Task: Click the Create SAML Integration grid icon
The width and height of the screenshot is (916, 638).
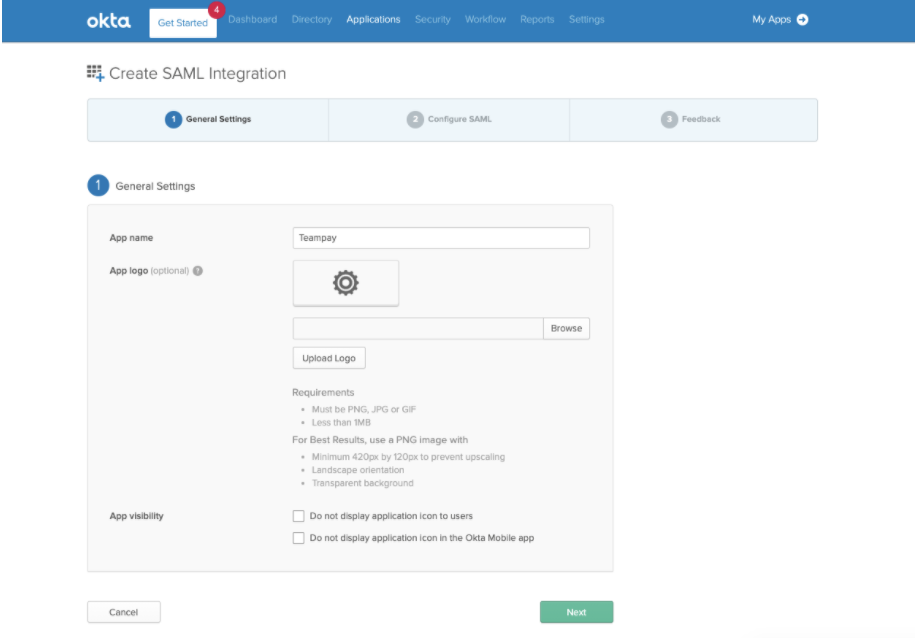Action: [x=95, y=74]
